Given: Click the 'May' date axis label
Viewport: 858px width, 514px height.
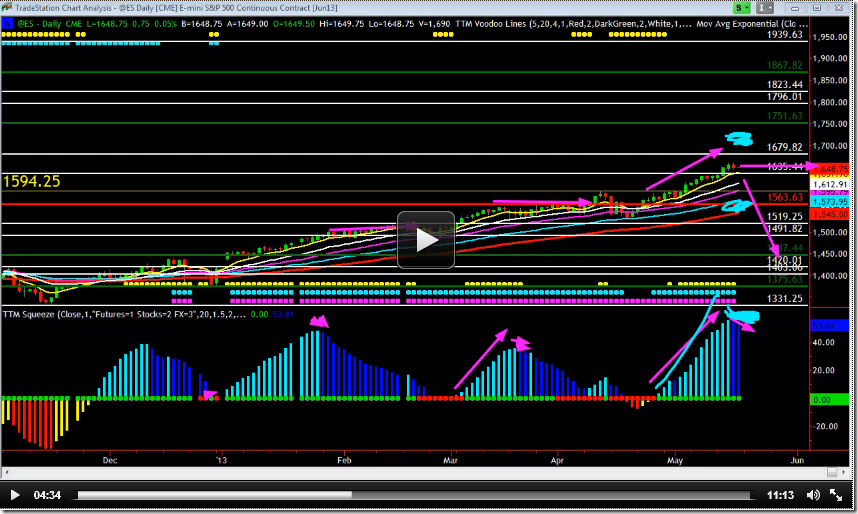Looking at the screenshot, I should coord(675,460).
